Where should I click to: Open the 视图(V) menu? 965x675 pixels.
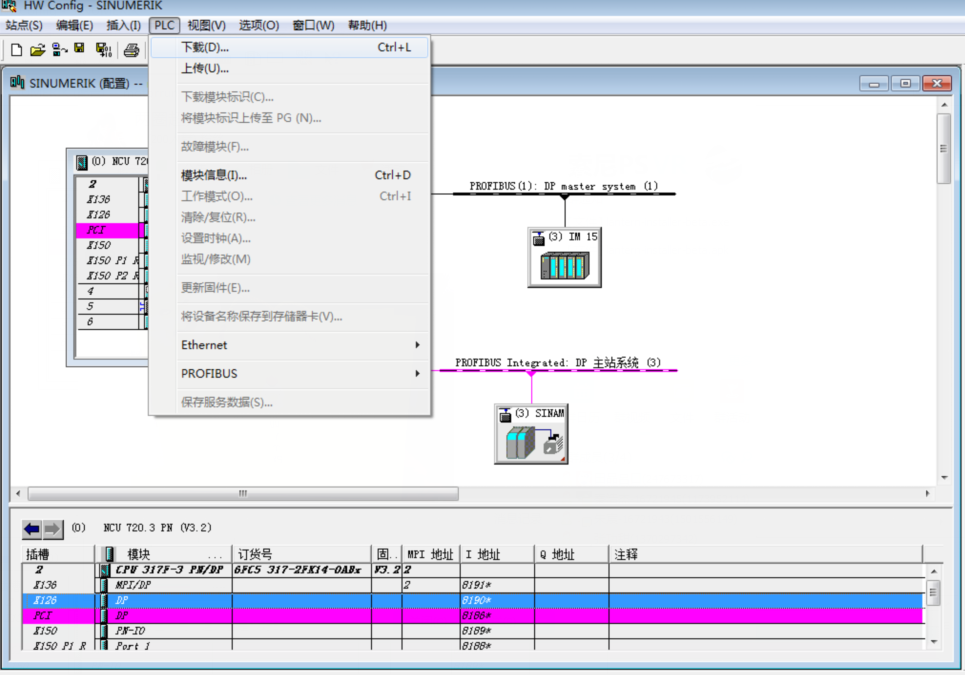[207, 25]
